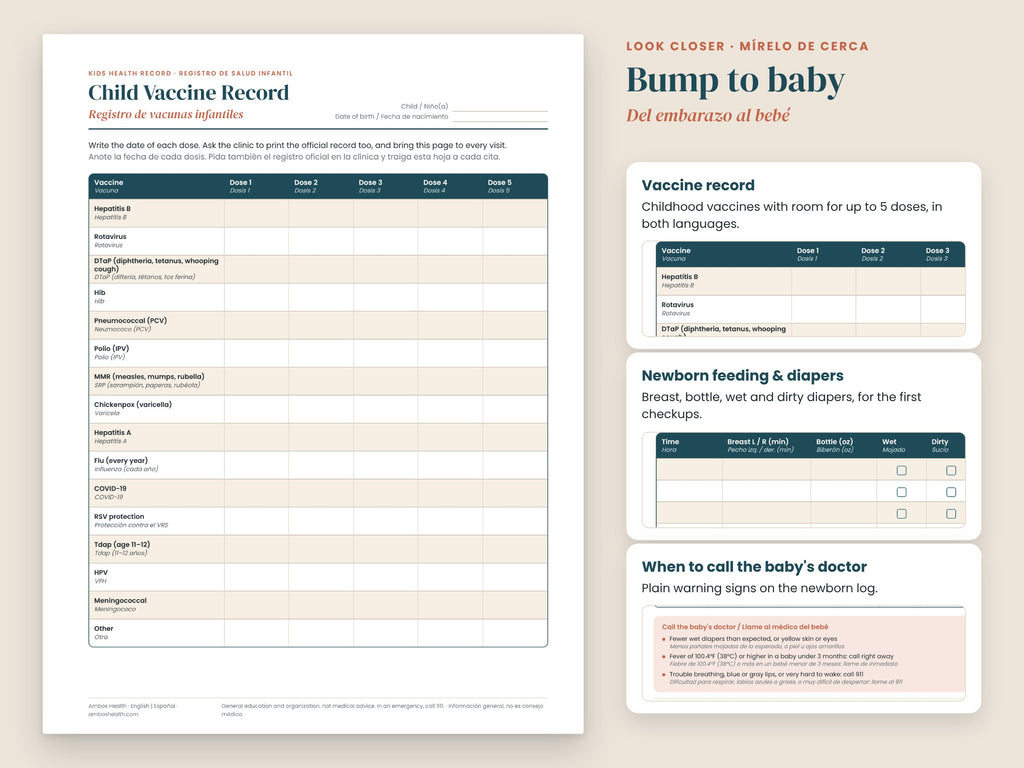Select the MMR Dose 1 cell
The width and height of the screenshot is (1024, 768).
(256, 381)
